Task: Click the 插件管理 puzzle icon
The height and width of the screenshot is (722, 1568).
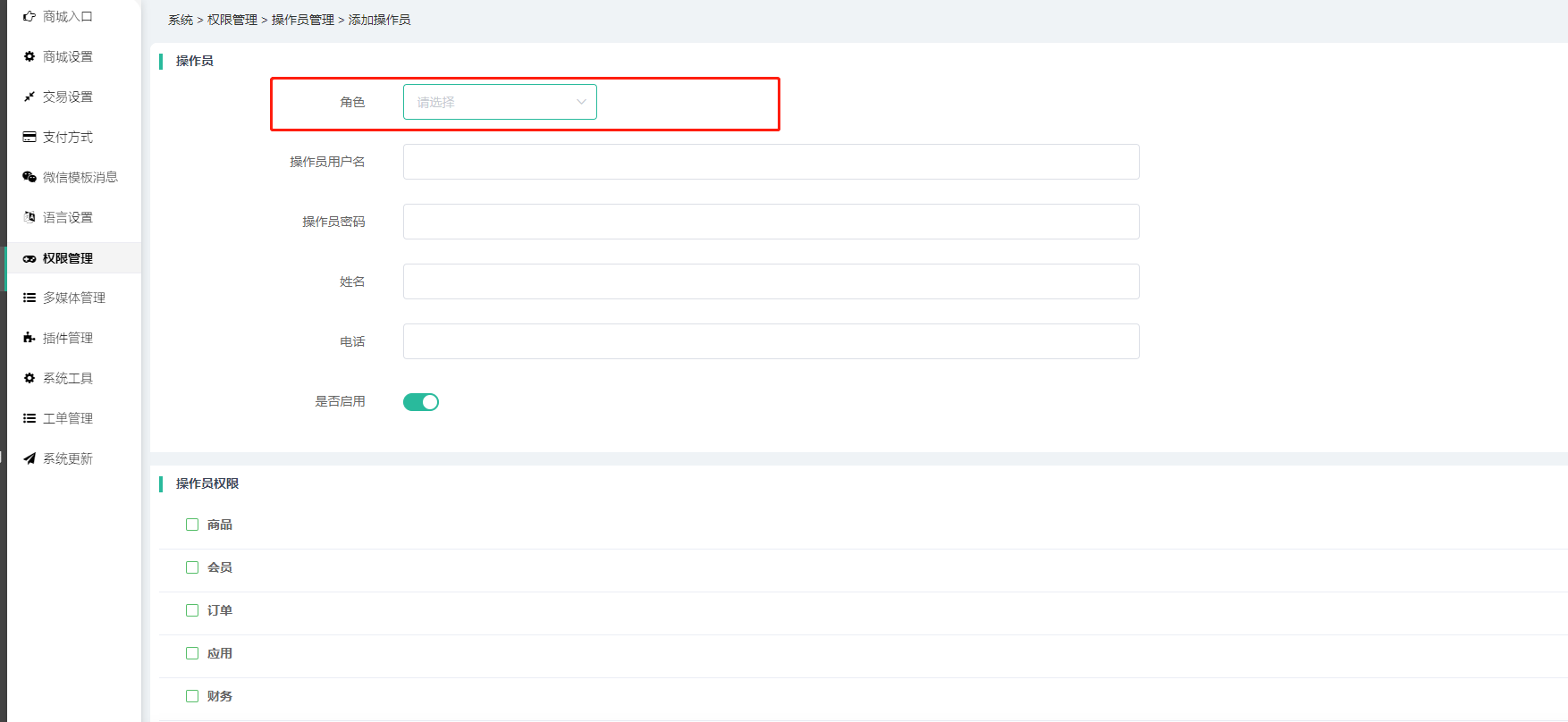Action: (30, 338)
